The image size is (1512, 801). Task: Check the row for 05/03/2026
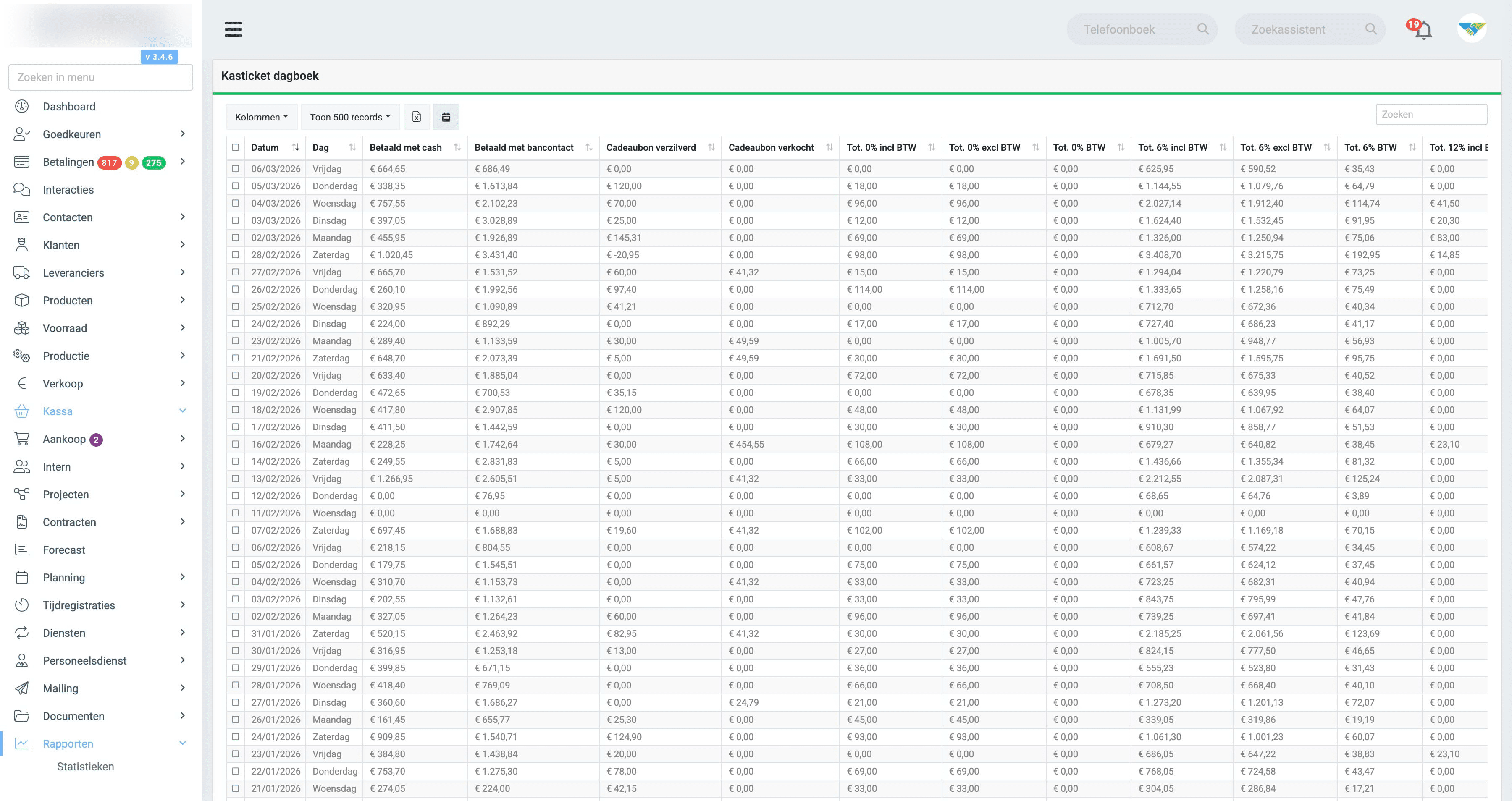click(235, 186)
